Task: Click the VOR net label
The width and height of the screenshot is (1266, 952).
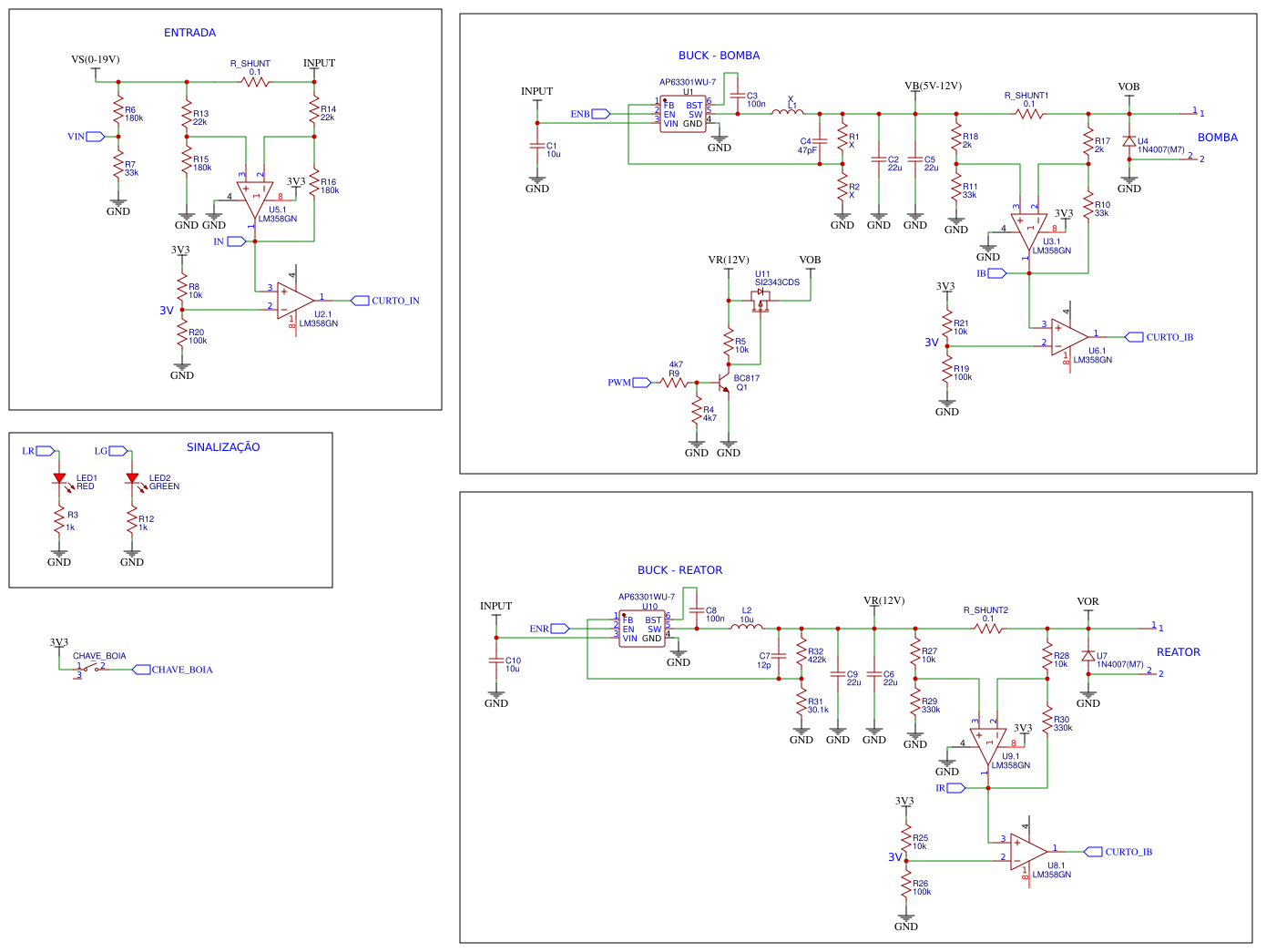Action: click(x=1087, y=602)
